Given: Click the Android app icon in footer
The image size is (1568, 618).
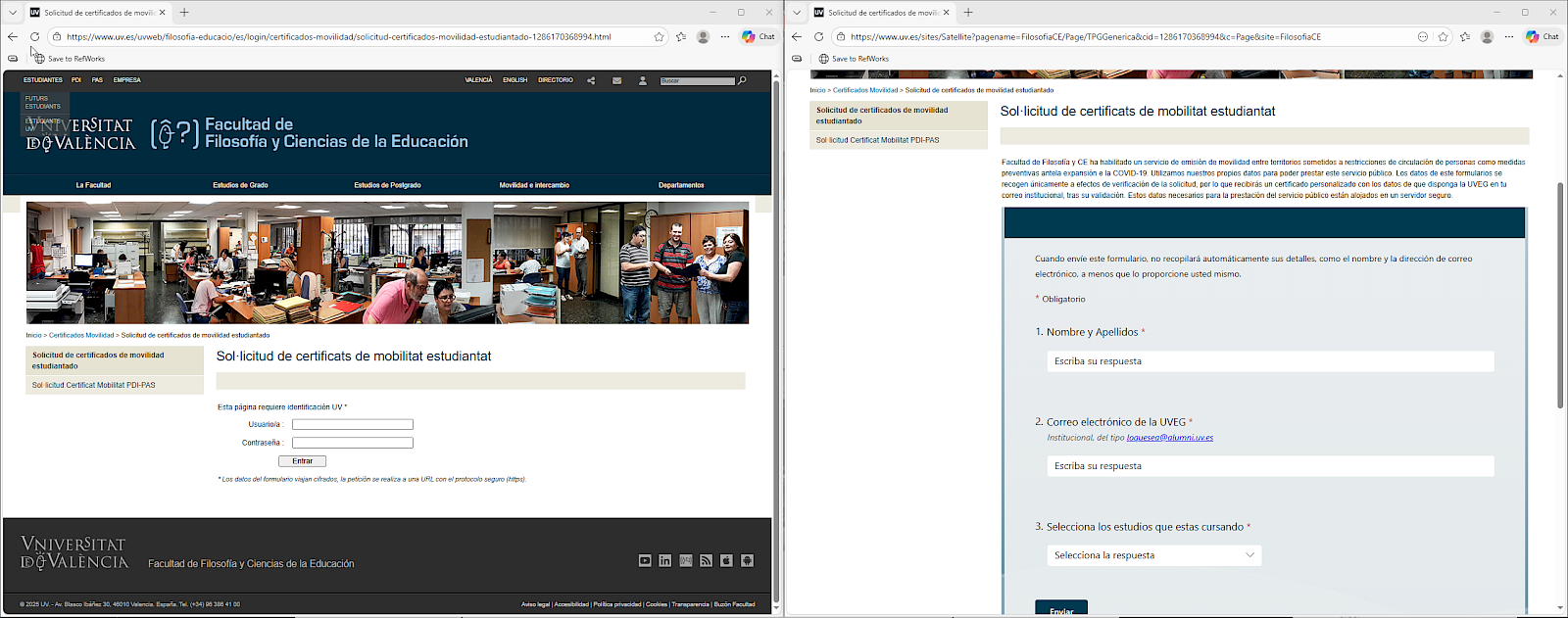Looking at the screenshot, I should click(747, 560).
